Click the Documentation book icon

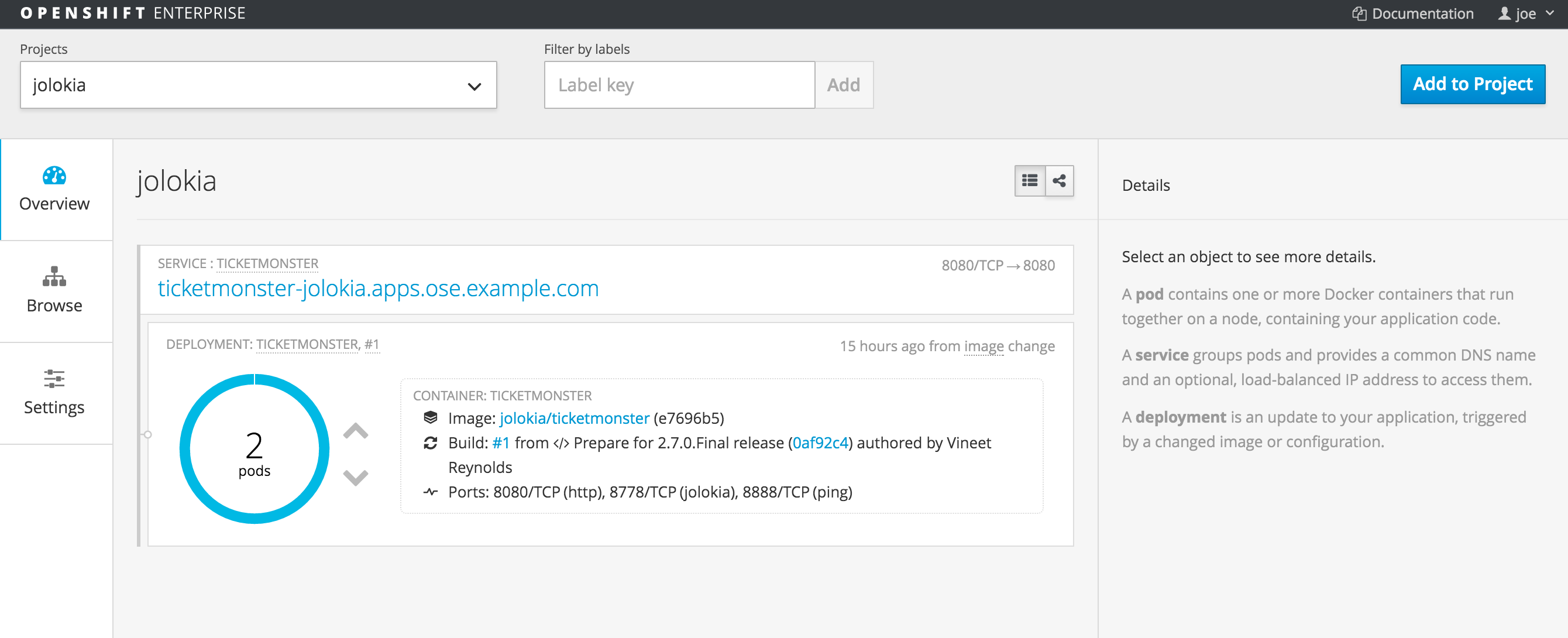pyautogui.click(x=1359, y=13)
